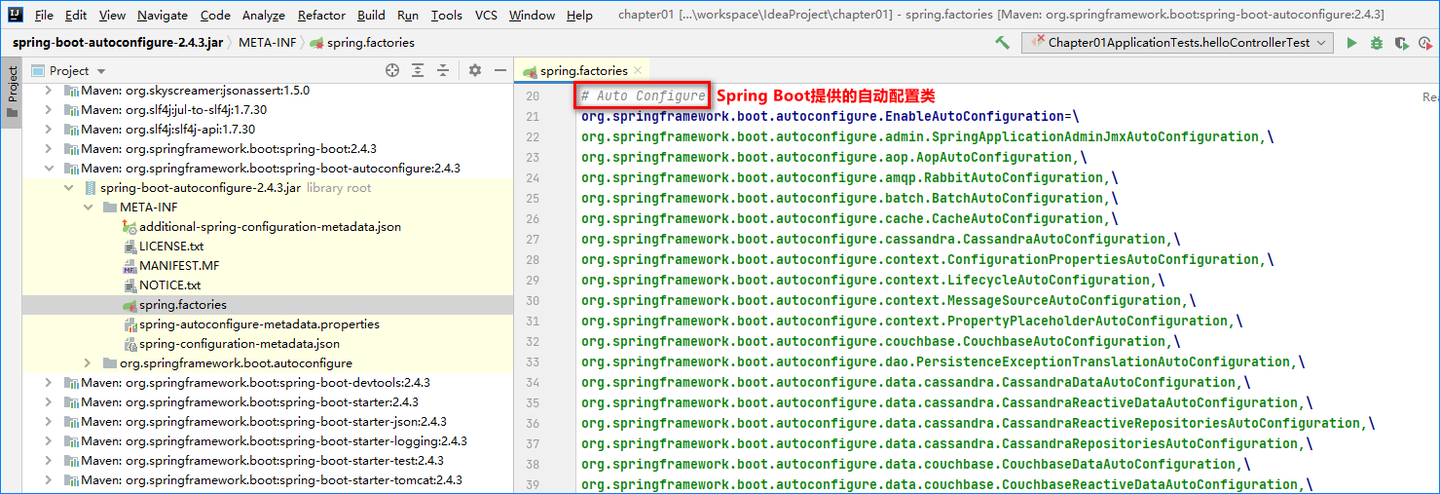Click the Build project hammer icon

pyautogui.click(x=1002, y=43)
